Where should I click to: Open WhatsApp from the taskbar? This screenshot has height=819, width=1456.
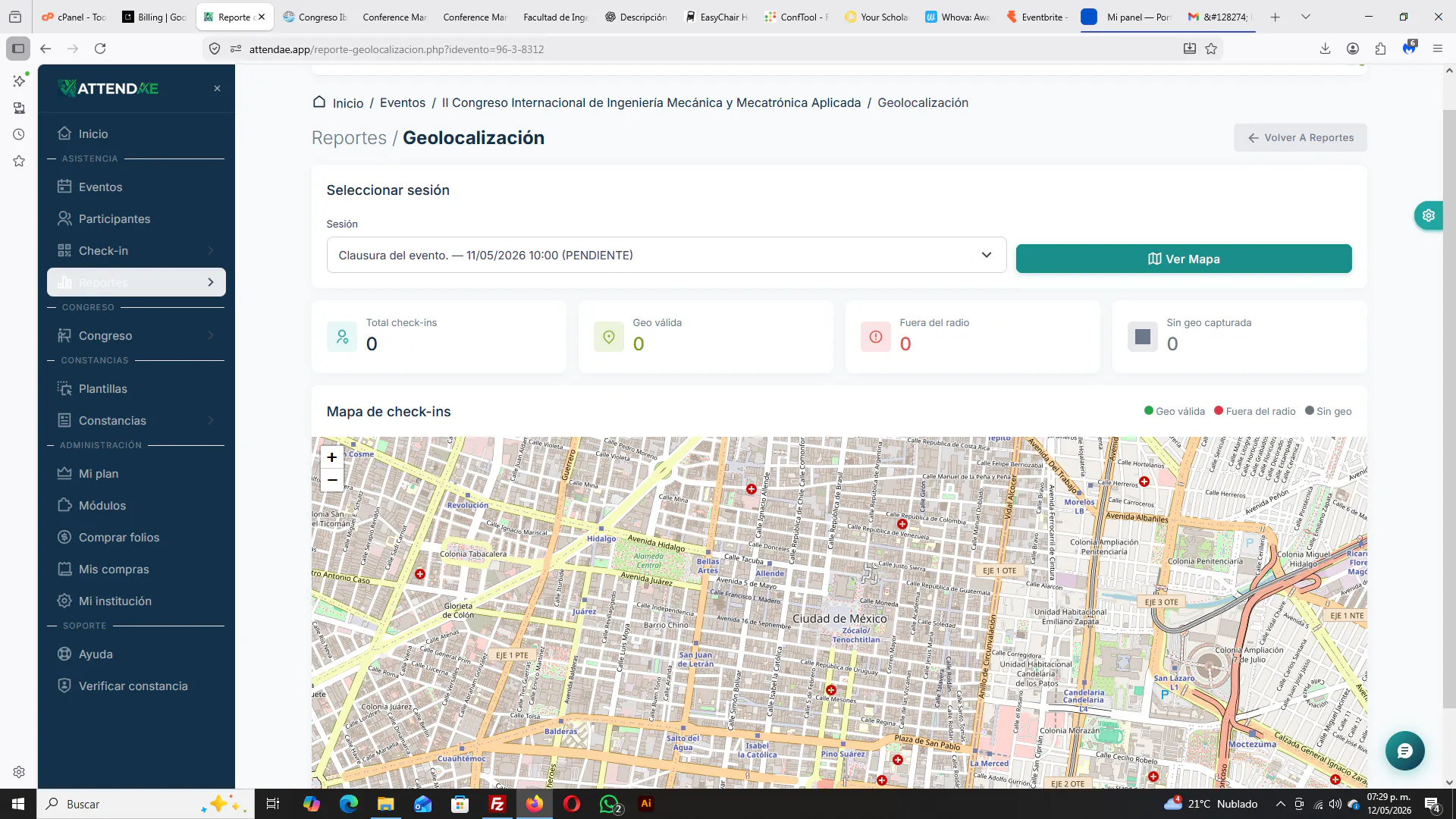[x=609, y=804]
